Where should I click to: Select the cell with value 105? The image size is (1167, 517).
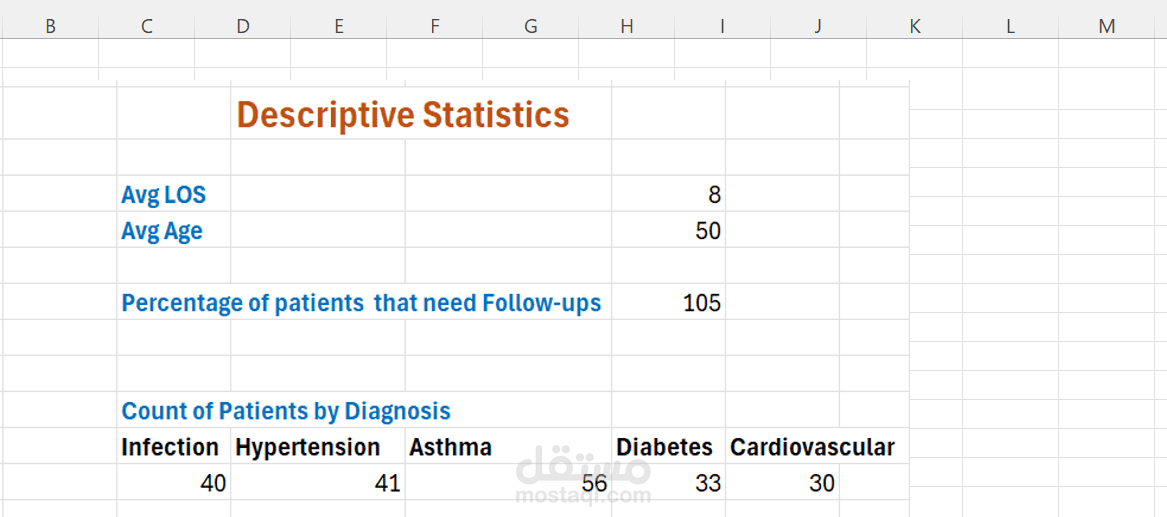(668, 303)
